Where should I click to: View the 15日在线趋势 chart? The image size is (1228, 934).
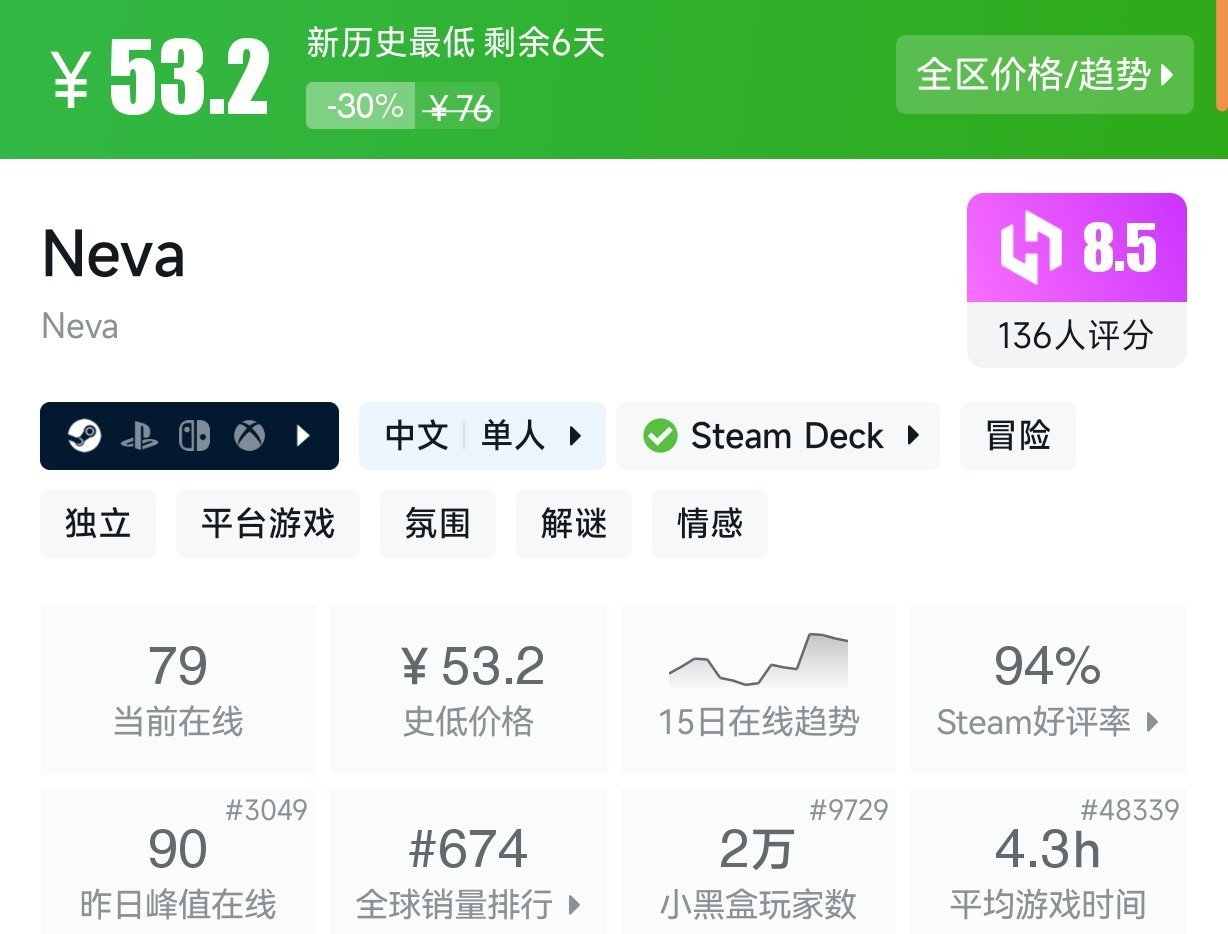tap(758, 688)
